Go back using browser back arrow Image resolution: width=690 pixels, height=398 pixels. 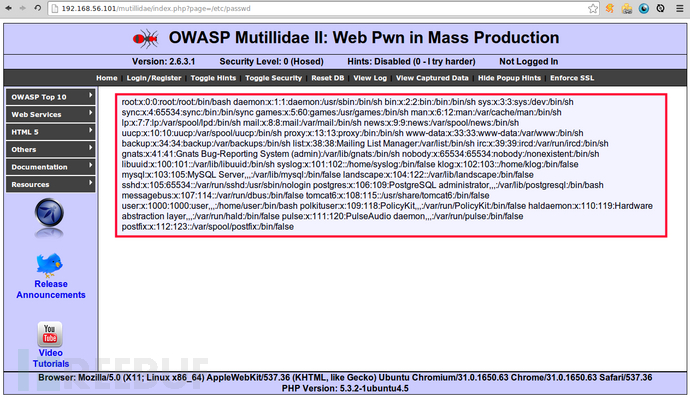pyautogui.click(x=8, y=8)
